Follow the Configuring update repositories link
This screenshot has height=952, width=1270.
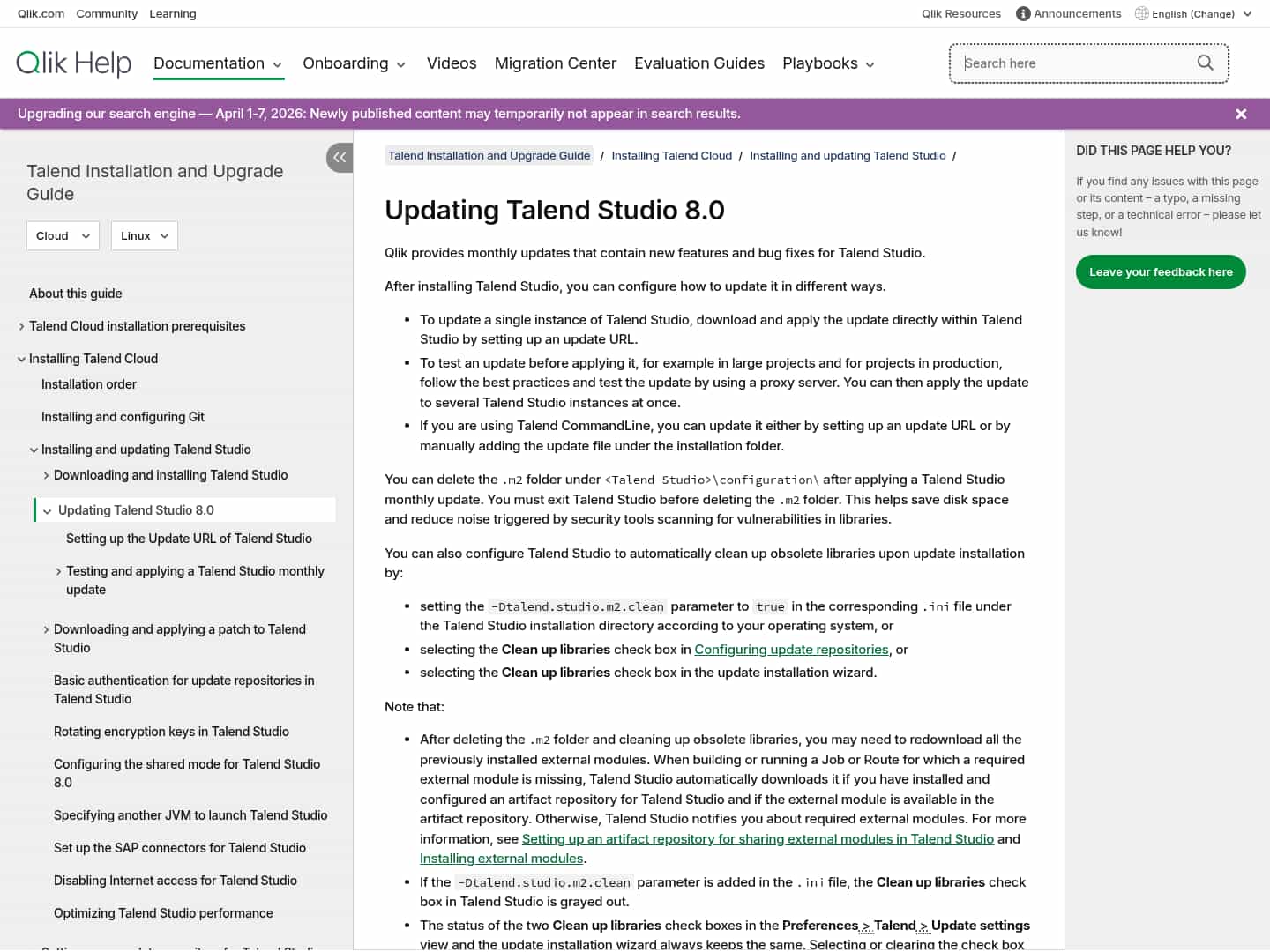[791, 649]
